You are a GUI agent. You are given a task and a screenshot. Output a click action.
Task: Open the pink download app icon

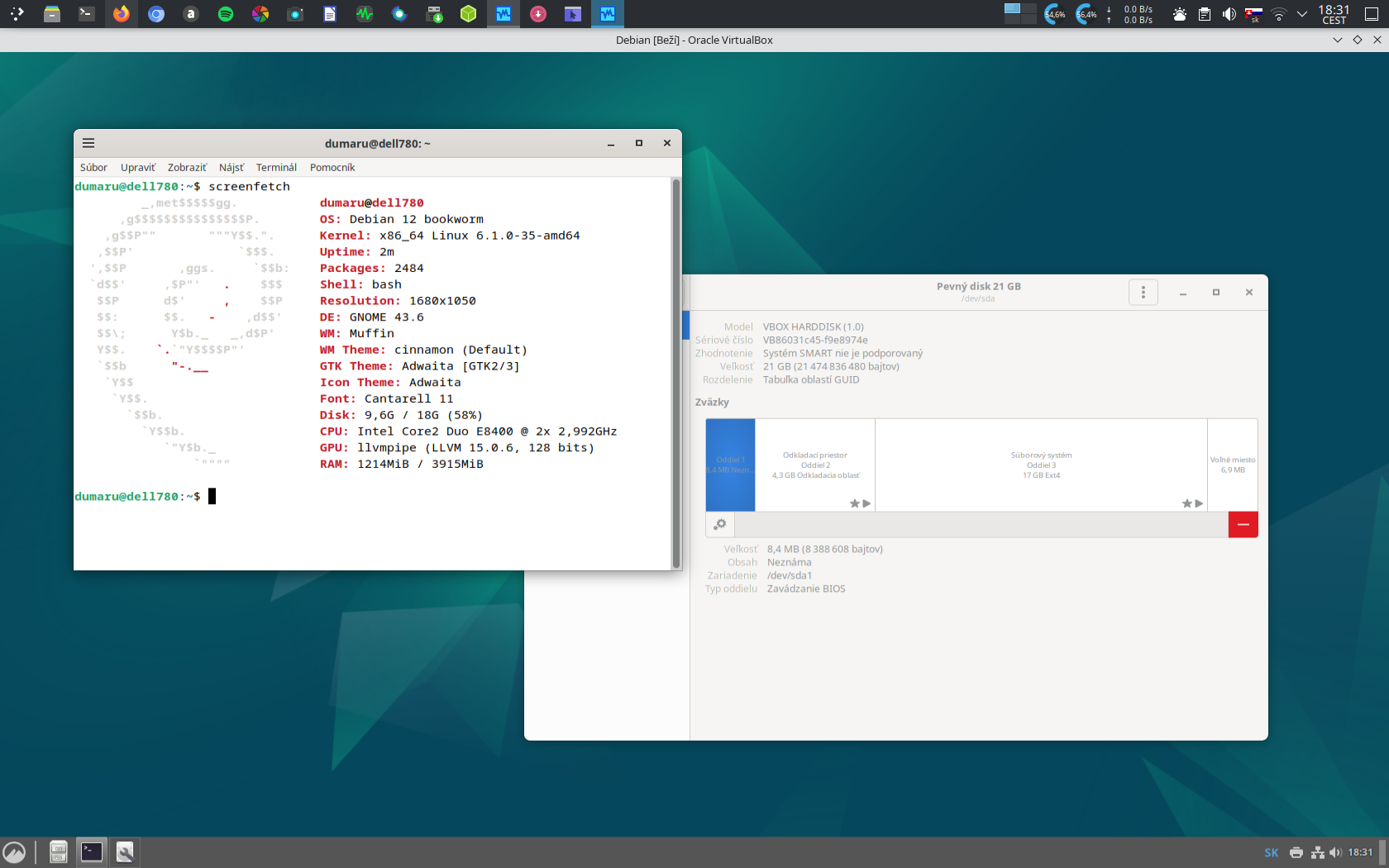[538, 14]
